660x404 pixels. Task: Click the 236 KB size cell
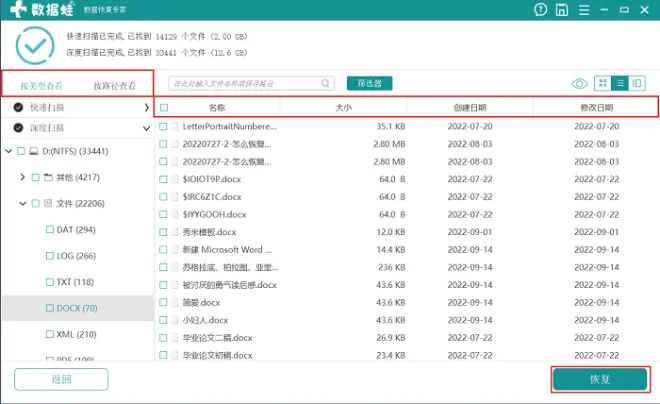[391, 267]
